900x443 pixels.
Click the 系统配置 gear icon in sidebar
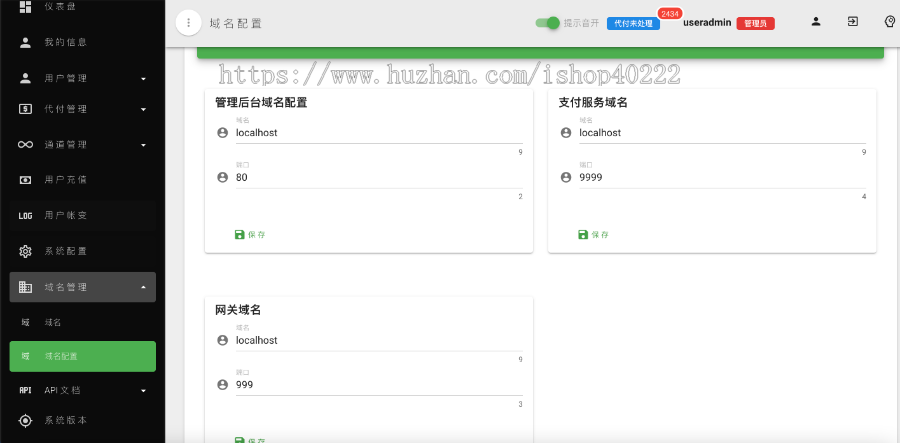26,251
